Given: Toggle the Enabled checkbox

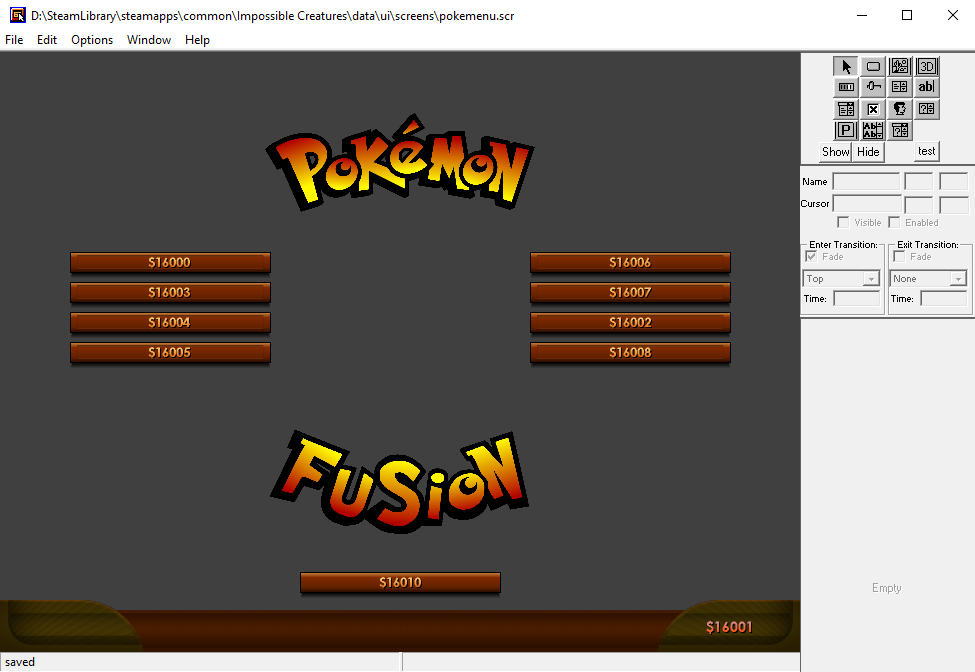Looking at the screenshot, I should [x=894, y=223].
